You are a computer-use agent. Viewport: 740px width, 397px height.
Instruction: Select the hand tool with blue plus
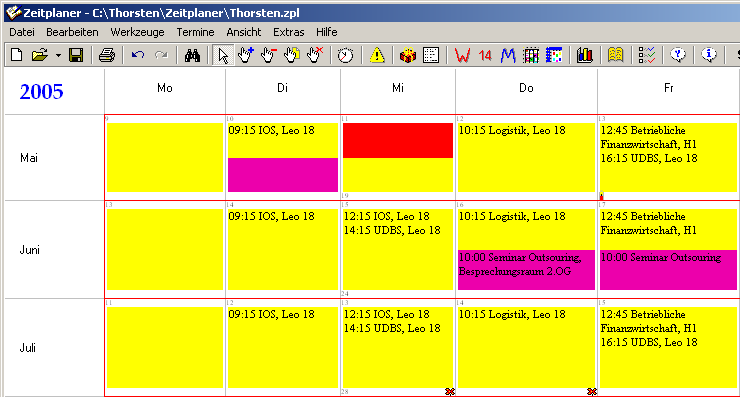[x=245, y=55]
